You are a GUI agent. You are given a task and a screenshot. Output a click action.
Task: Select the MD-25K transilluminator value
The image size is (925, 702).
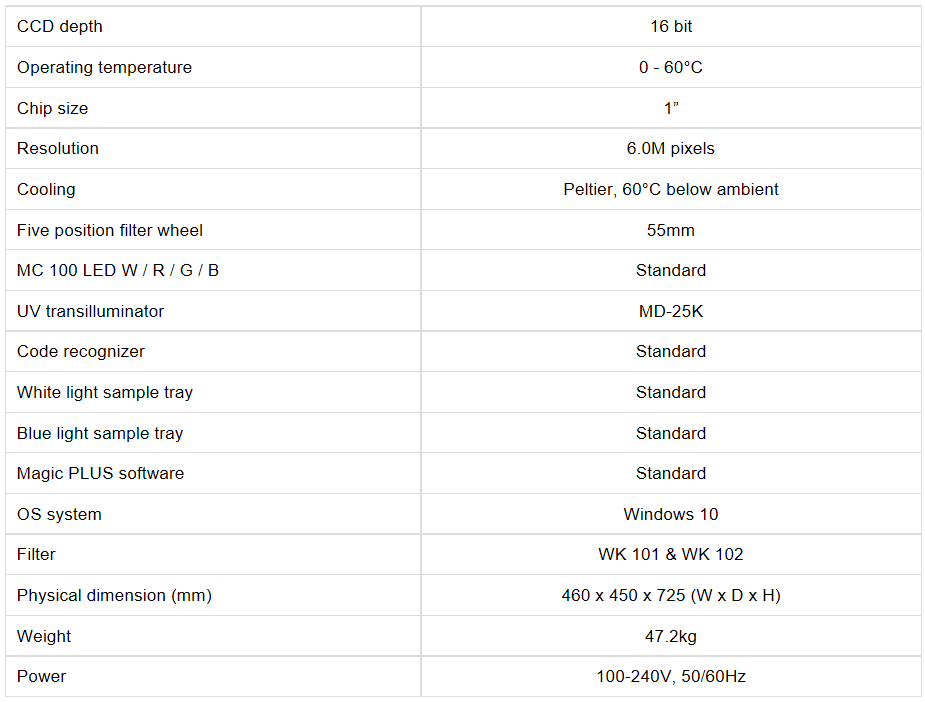[x=671, y=311]
